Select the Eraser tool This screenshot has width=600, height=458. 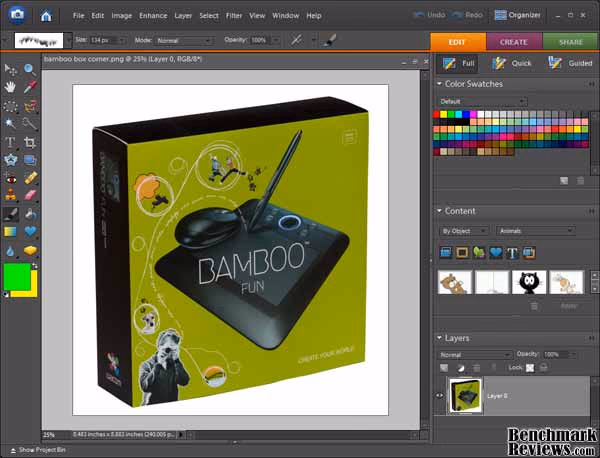click(30, 195)
